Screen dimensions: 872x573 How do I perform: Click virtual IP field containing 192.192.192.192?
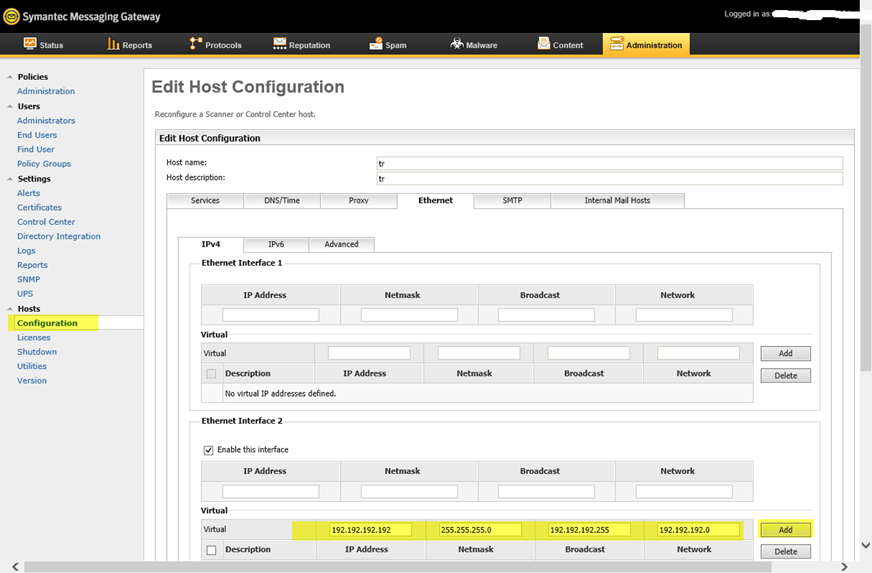[x=370, y=530]
